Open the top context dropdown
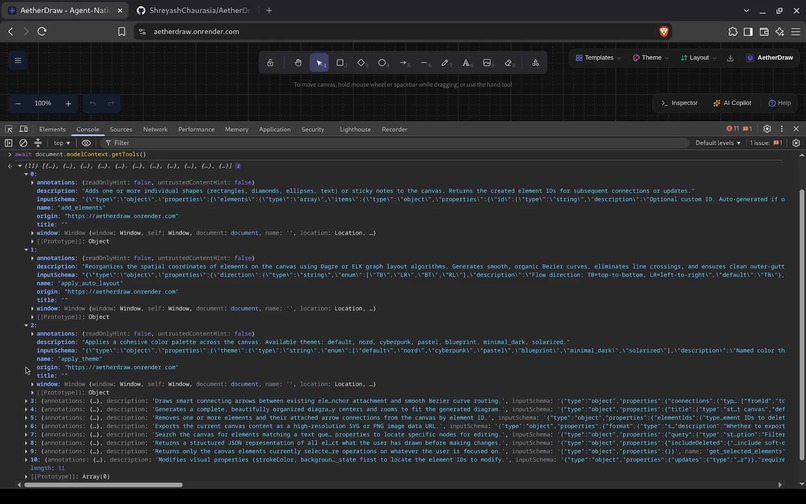This screenshot has height=504, width=806. tap(62, 143)
